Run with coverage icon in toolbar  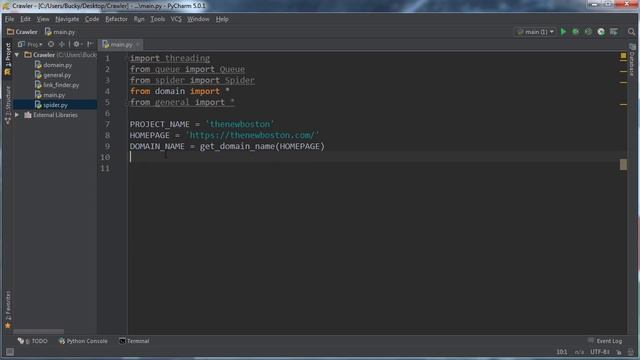coord(588,31)
